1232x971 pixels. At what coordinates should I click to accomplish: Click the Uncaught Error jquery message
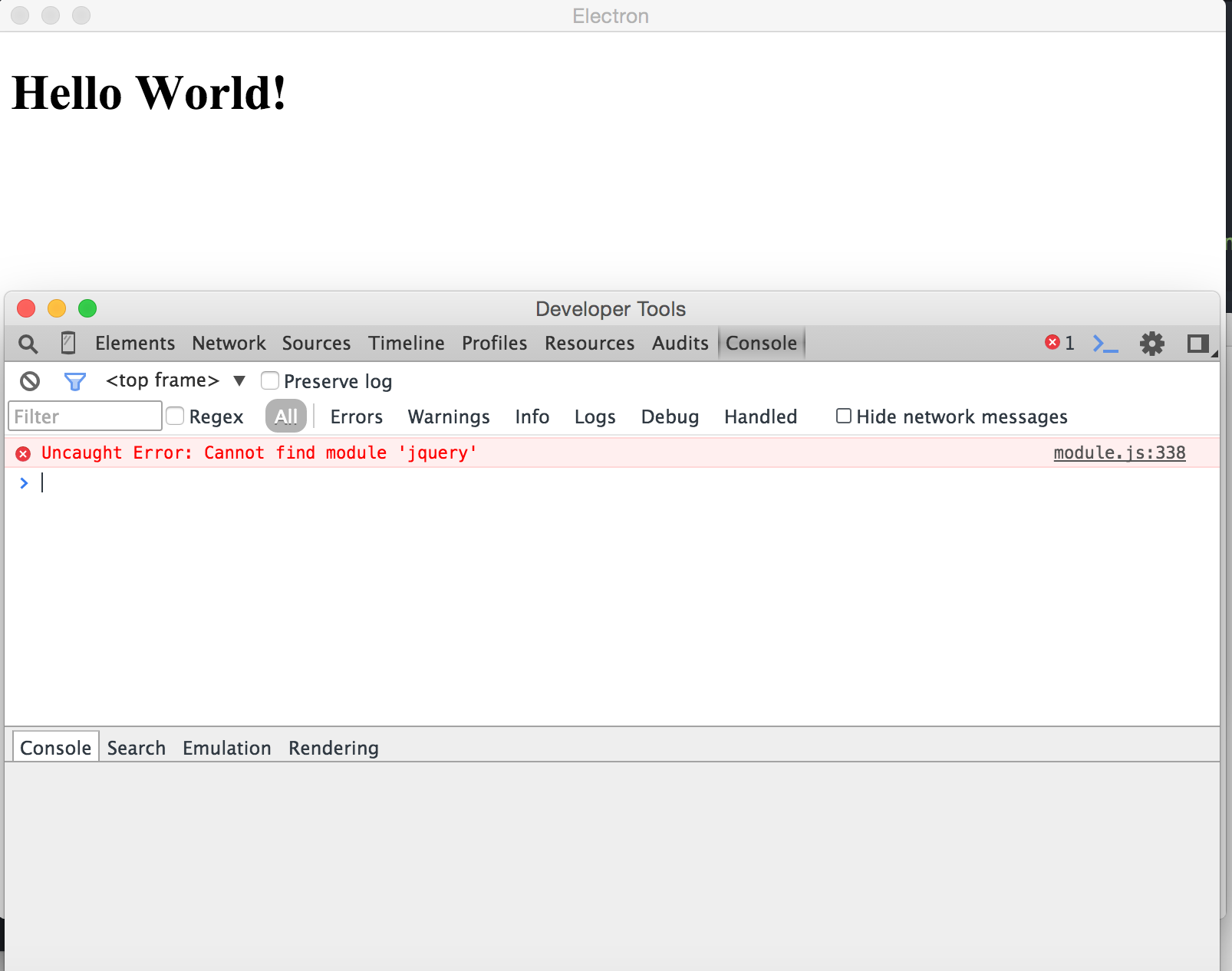pos(259,453)
